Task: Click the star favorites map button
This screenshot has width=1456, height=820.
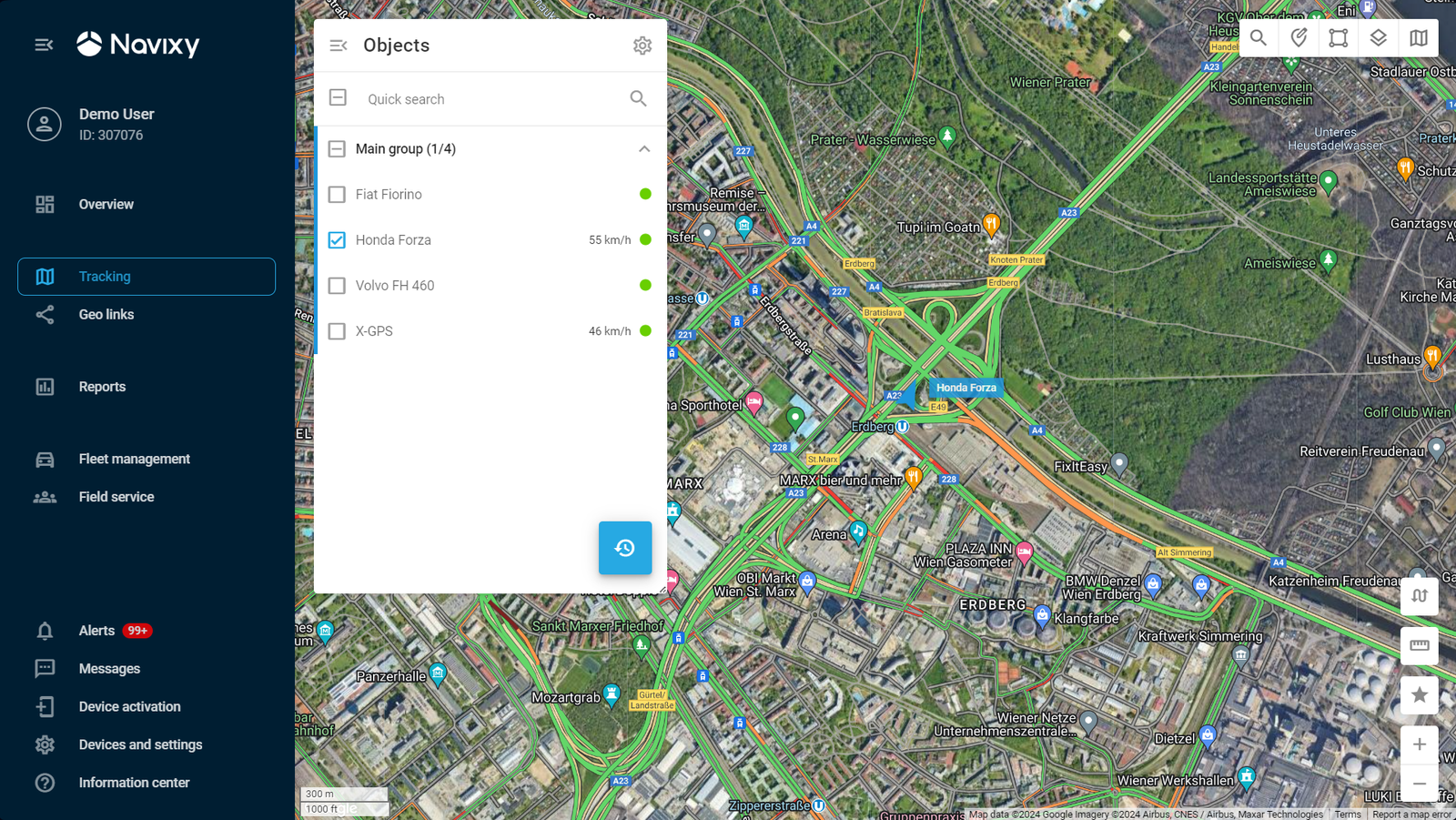Action: 1420,695
